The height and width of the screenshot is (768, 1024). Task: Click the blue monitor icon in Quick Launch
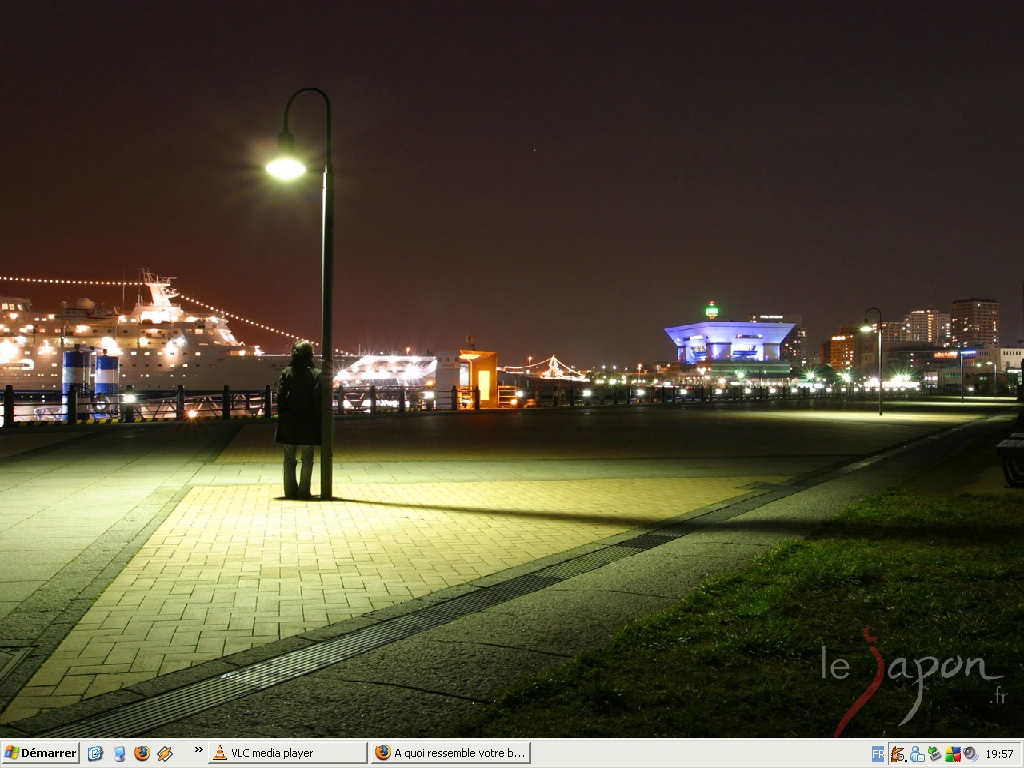pyautogui.click(x=119, y=753)
